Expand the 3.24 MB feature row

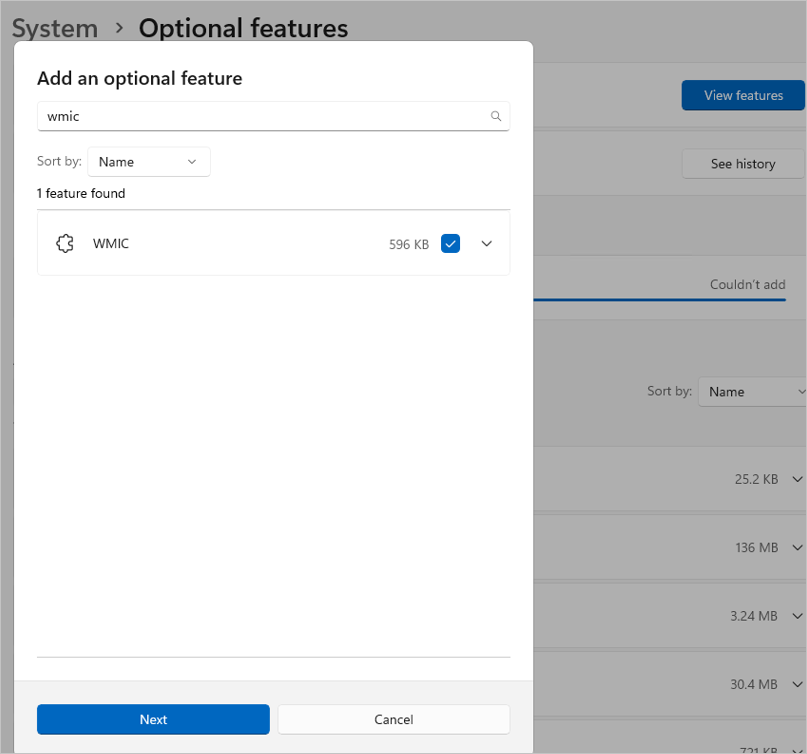pos(797,616)
